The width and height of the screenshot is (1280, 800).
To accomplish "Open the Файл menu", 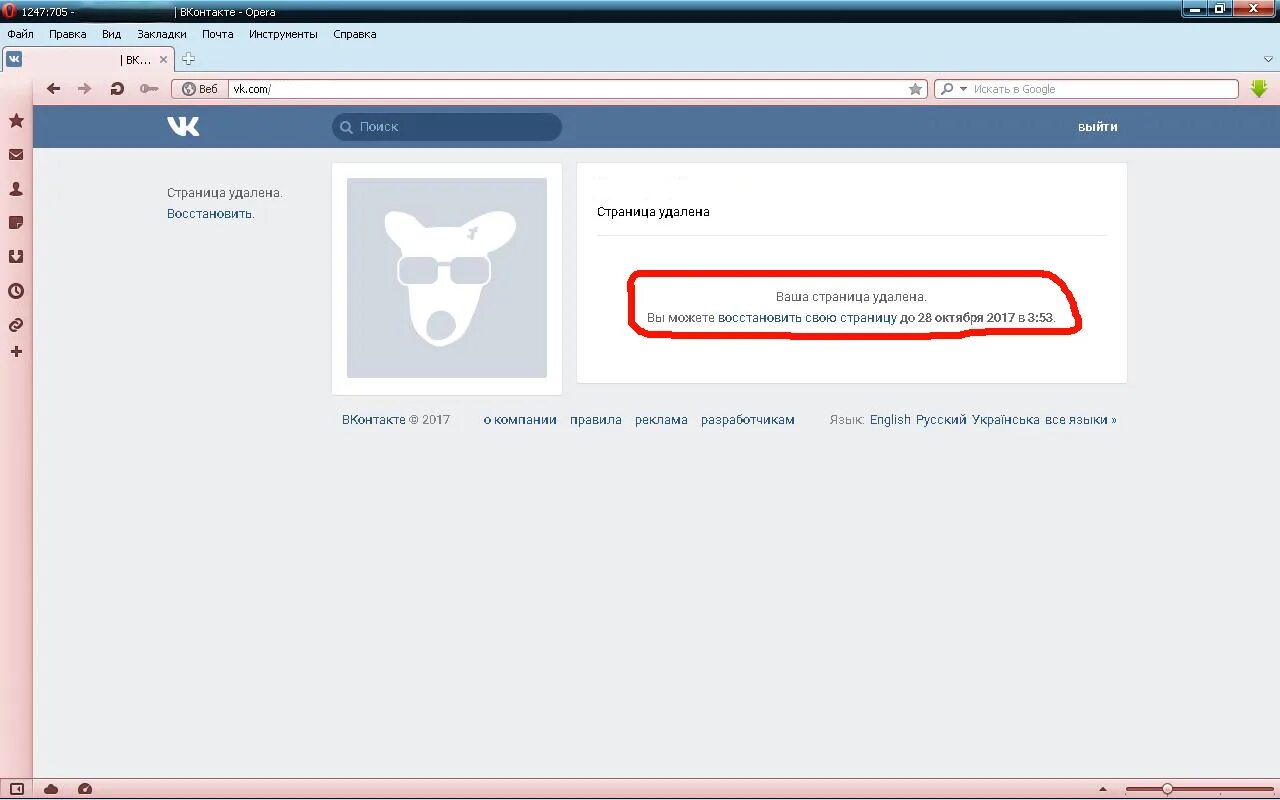I will (x=20, y=34).
